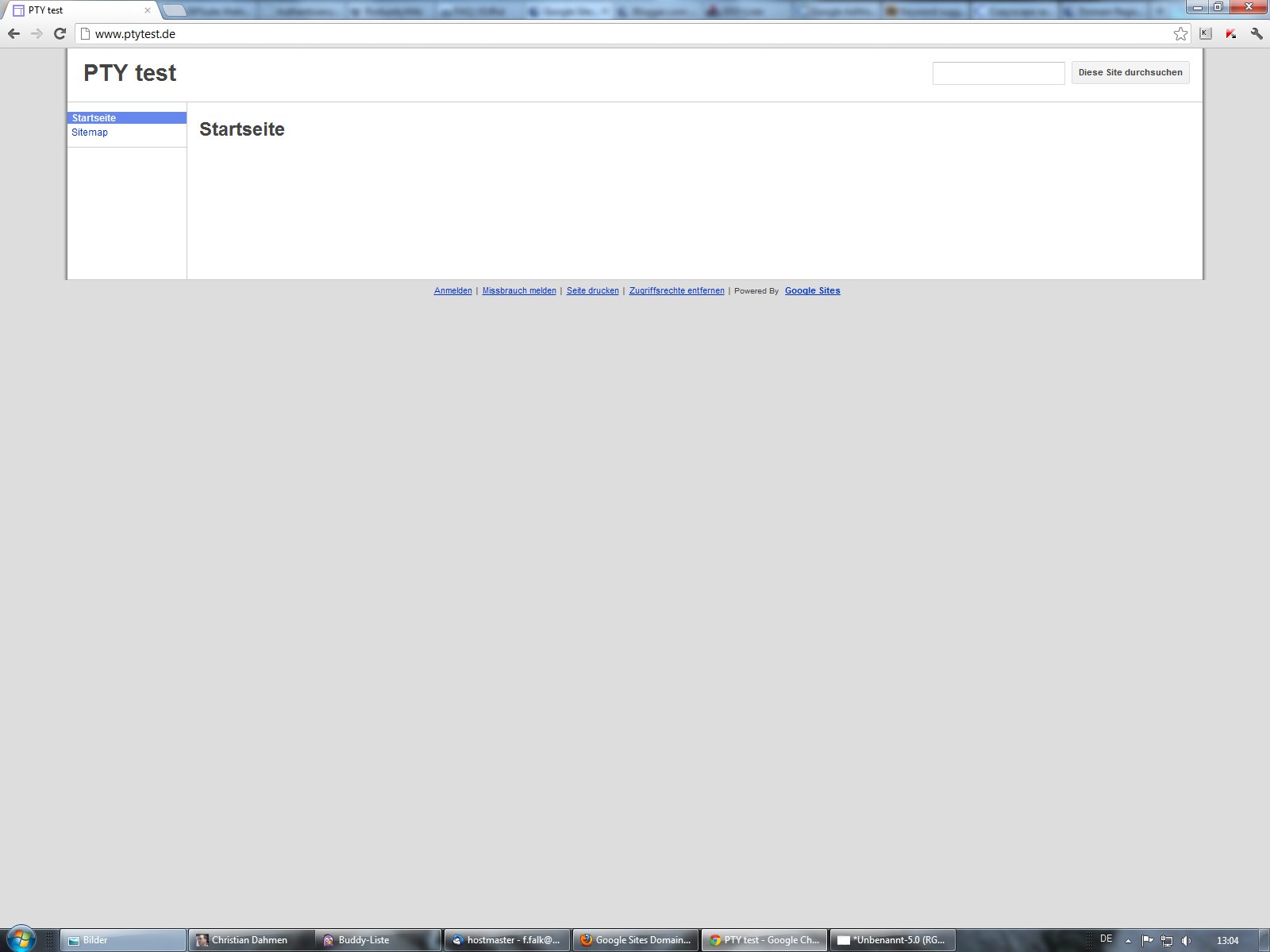
Task: Show hidden system tray icons
Action: coord(1128,940)
